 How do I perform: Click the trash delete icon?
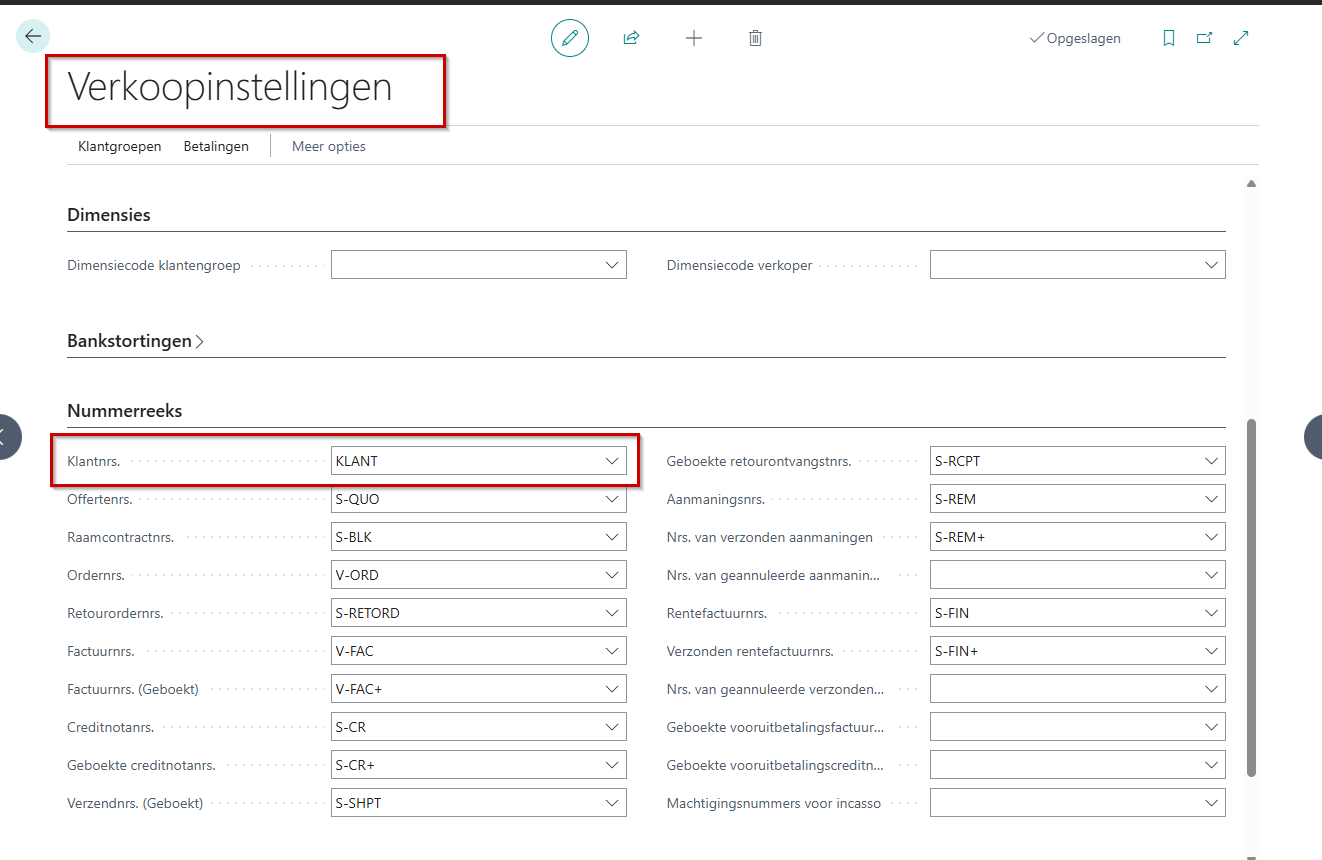[x=755, y=38]
